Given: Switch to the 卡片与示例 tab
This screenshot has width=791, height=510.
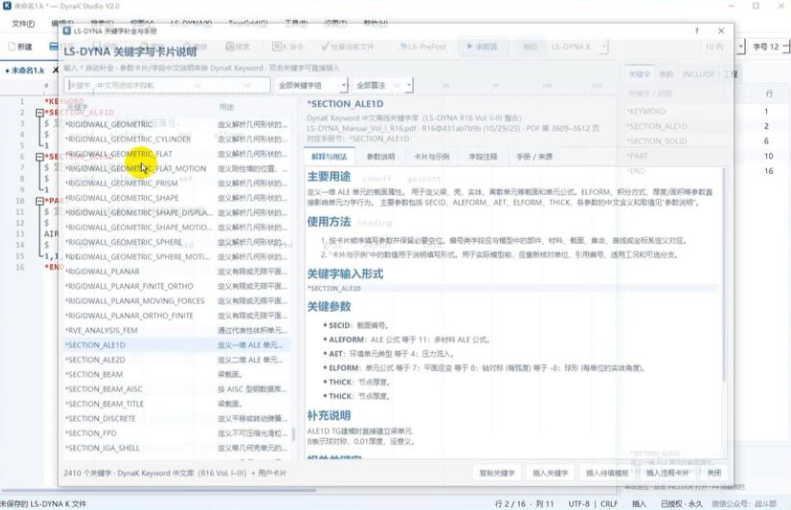Looking at the screenshot, I should [x=431, y=156].
